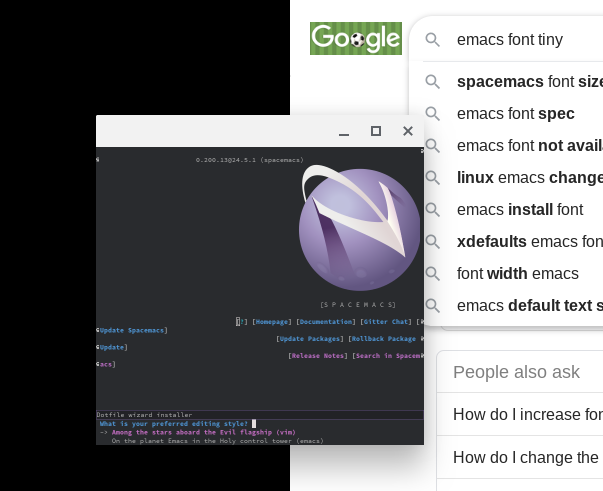Image resolution: width=603 pixels, height=491 pixels.
Task: Click the version text '0.200.13@24.5.1 (spacemacs)'
Action: point(250,160)
